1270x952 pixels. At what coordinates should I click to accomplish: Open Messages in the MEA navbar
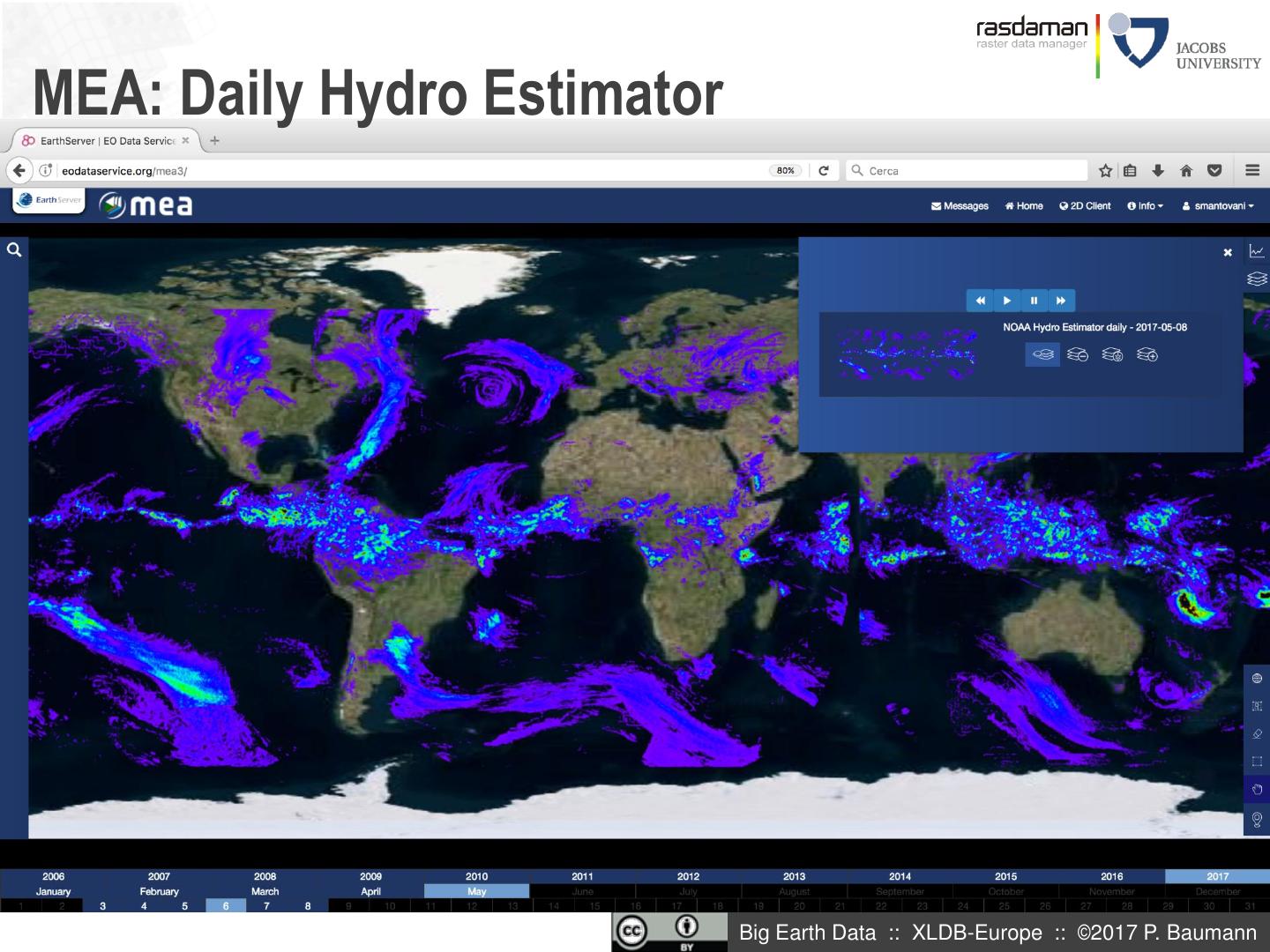pyautogui.click(x=960, y=206)
